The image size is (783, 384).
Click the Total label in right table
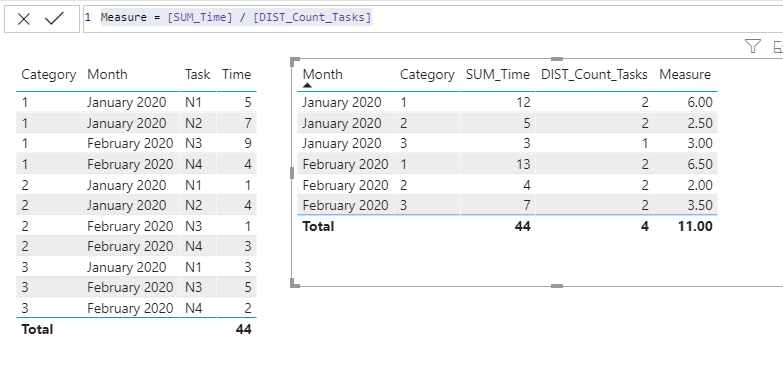click(x=318, y=226)
